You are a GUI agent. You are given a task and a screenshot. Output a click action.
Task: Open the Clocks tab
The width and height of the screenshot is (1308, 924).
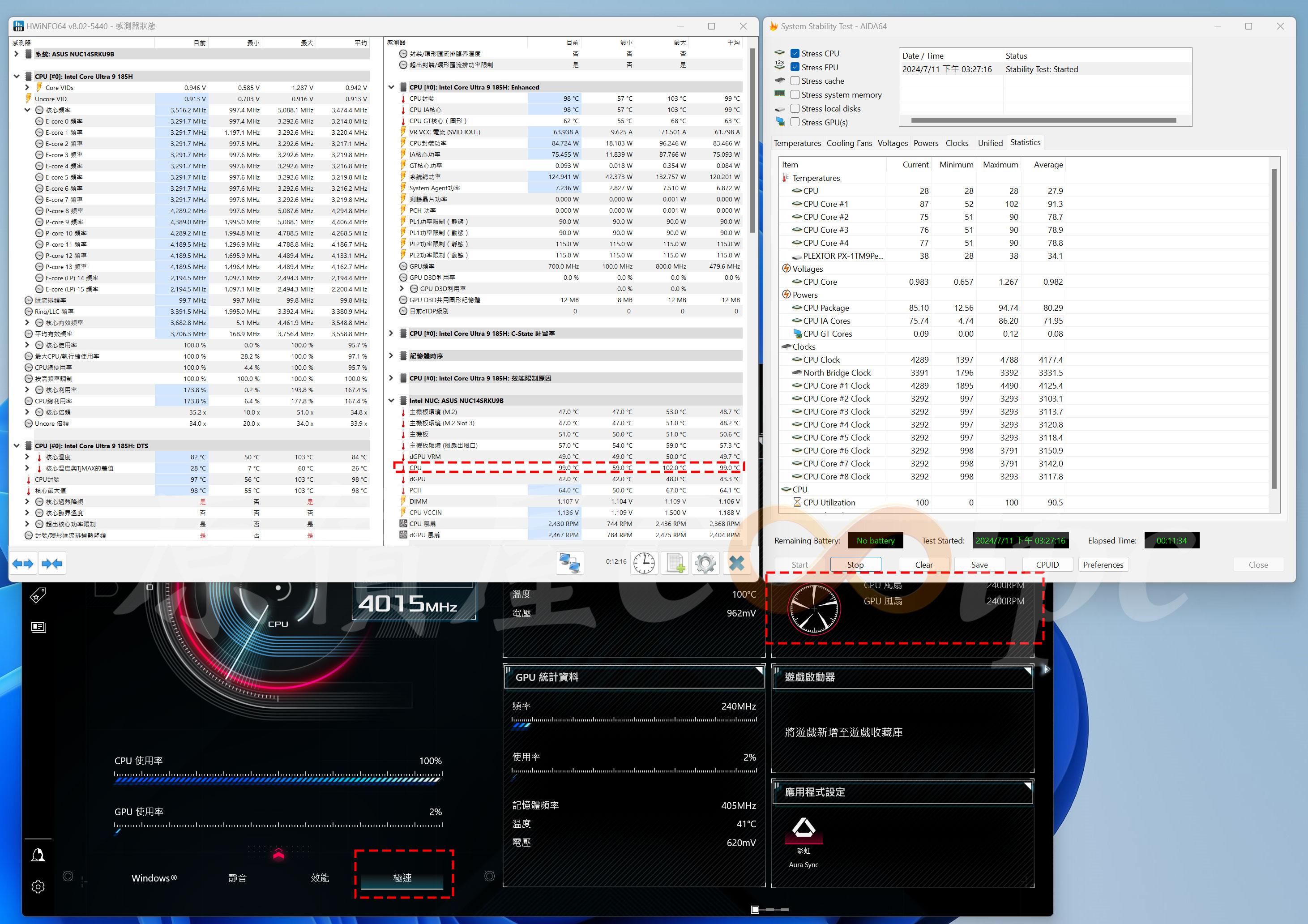(957, 143)
